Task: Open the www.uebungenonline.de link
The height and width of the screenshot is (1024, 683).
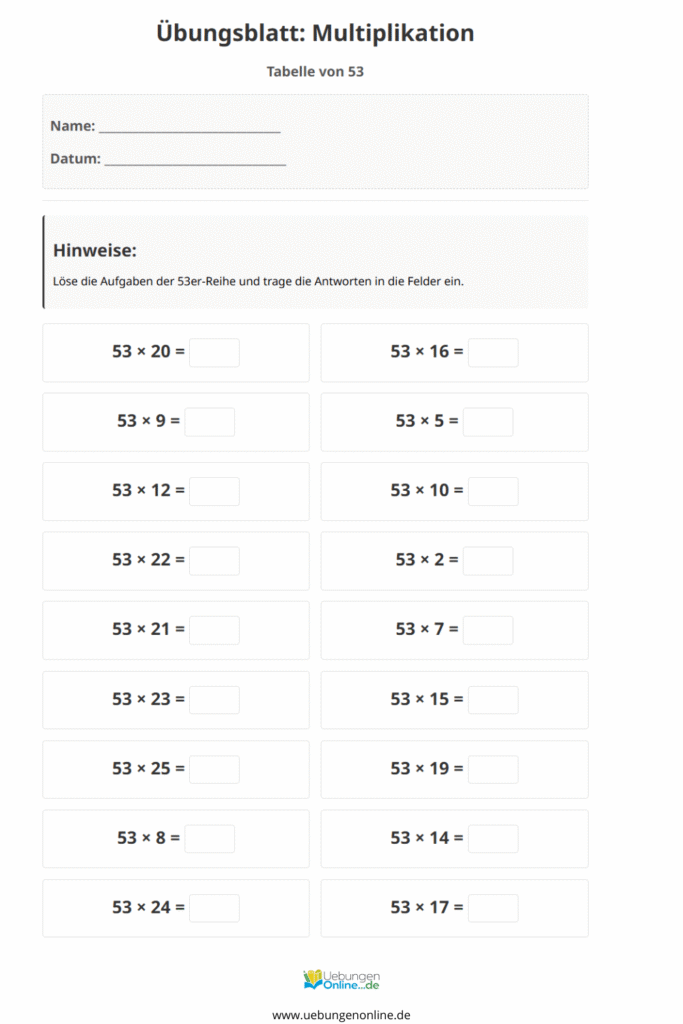Action: [x=341, y=1014]
